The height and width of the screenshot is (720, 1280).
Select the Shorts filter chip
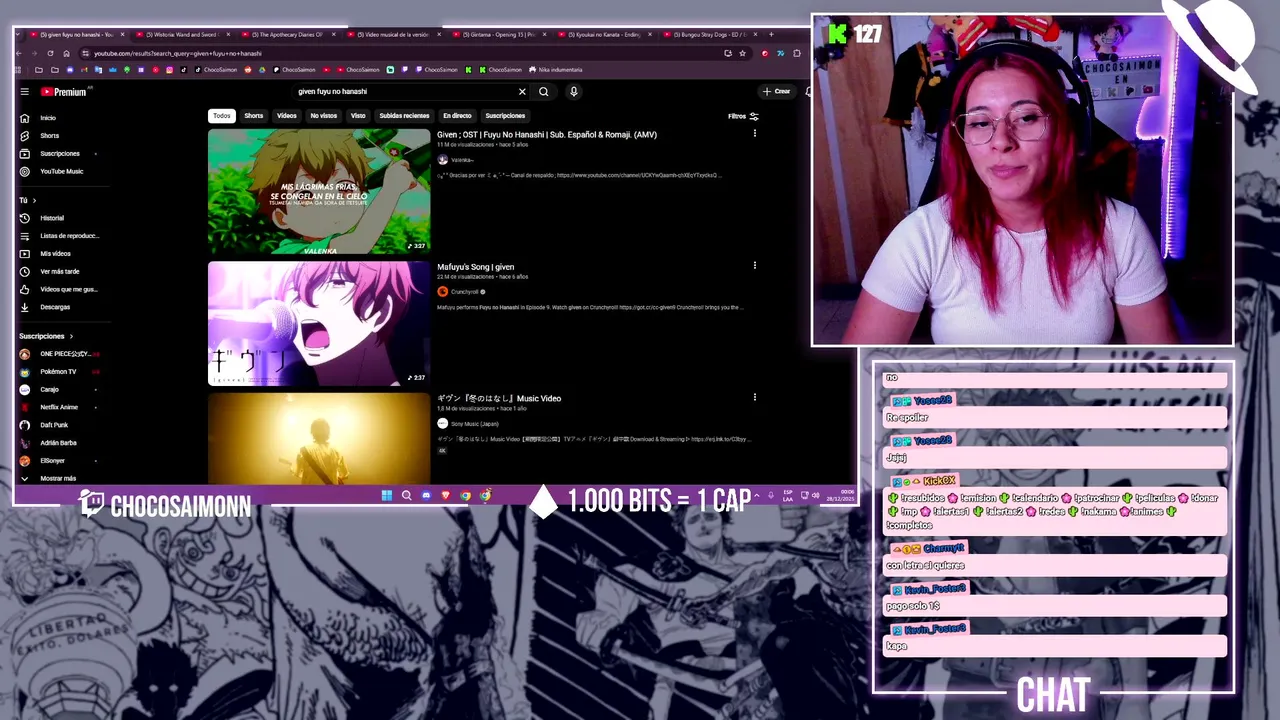point(254,116)
